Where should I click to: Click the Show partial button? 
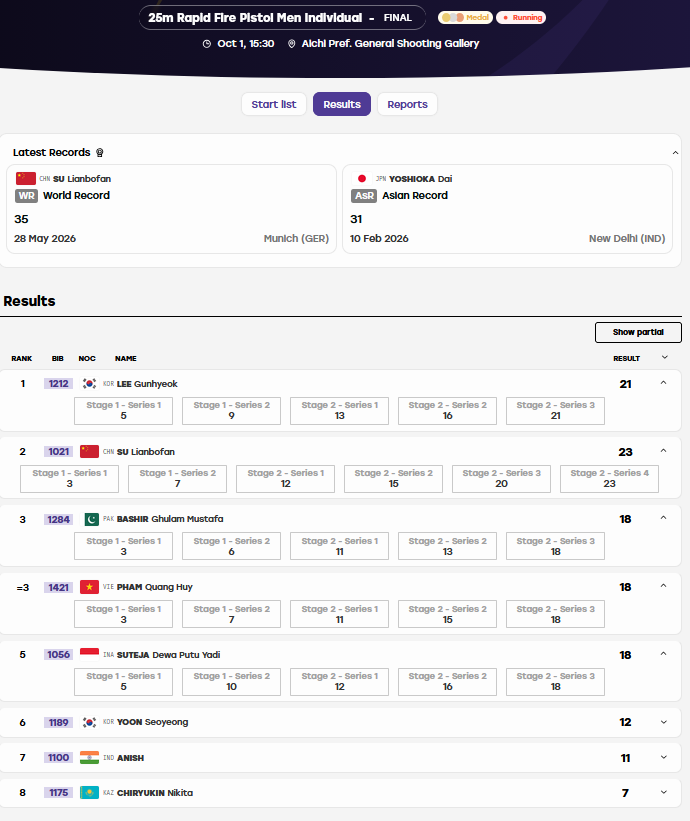click(638, 332)
